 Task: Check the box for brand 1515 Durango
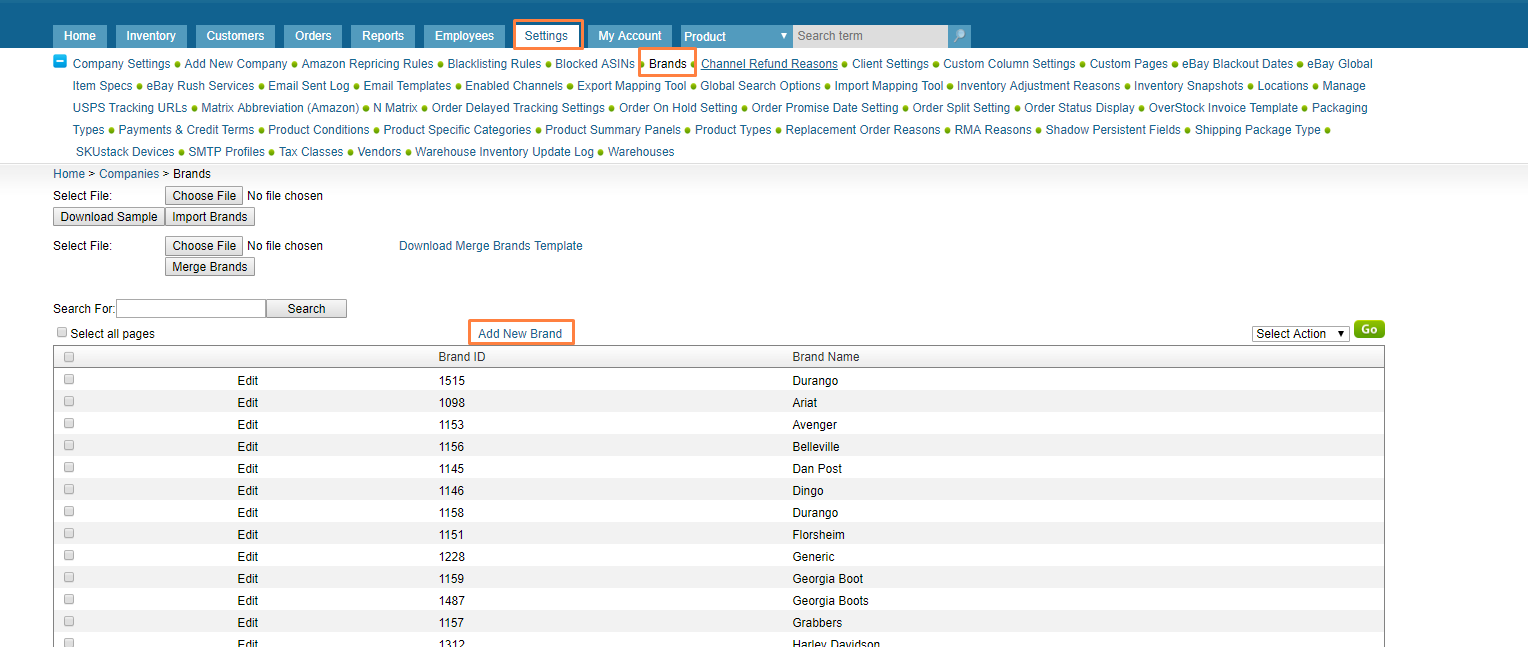pyautogui.click(x=69, y=379)
